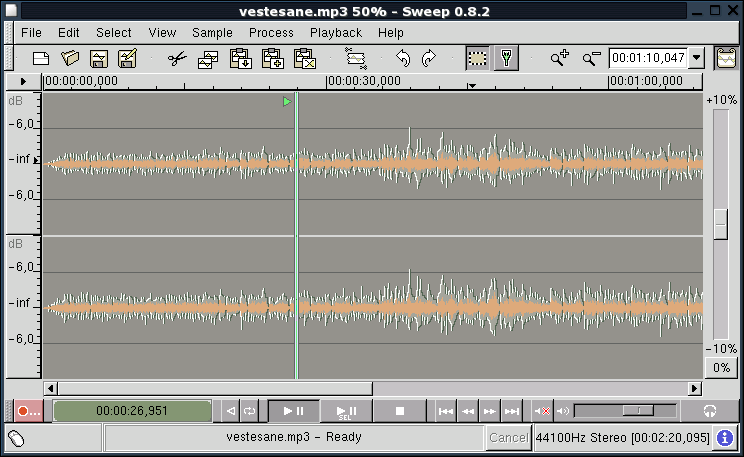The height and width of the screenshot is (457, 744).
Task: Click the Zoom in magnifier icon
Action: pos(559,59)
